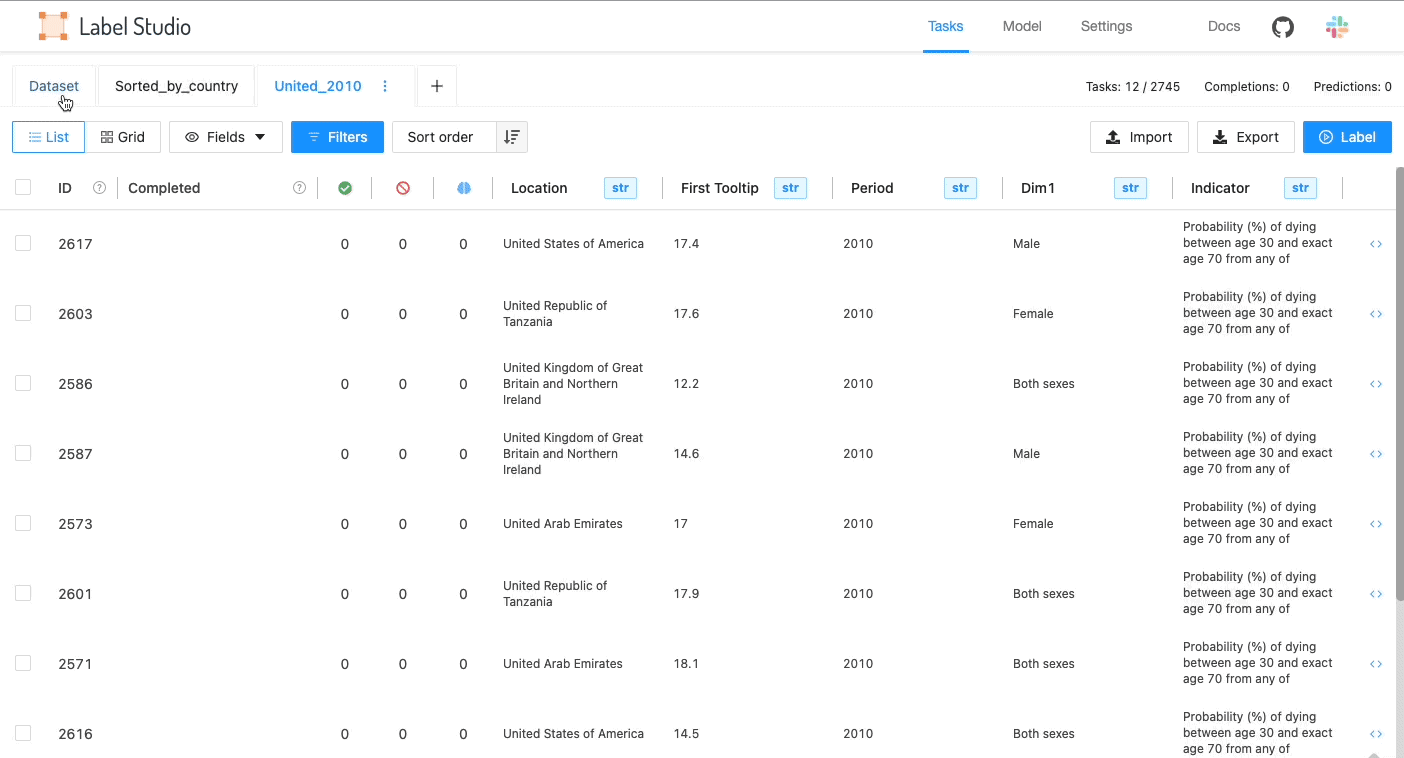1404x758 pixels.
Task: Go to the Settings menu
Action: point(1106,26)
